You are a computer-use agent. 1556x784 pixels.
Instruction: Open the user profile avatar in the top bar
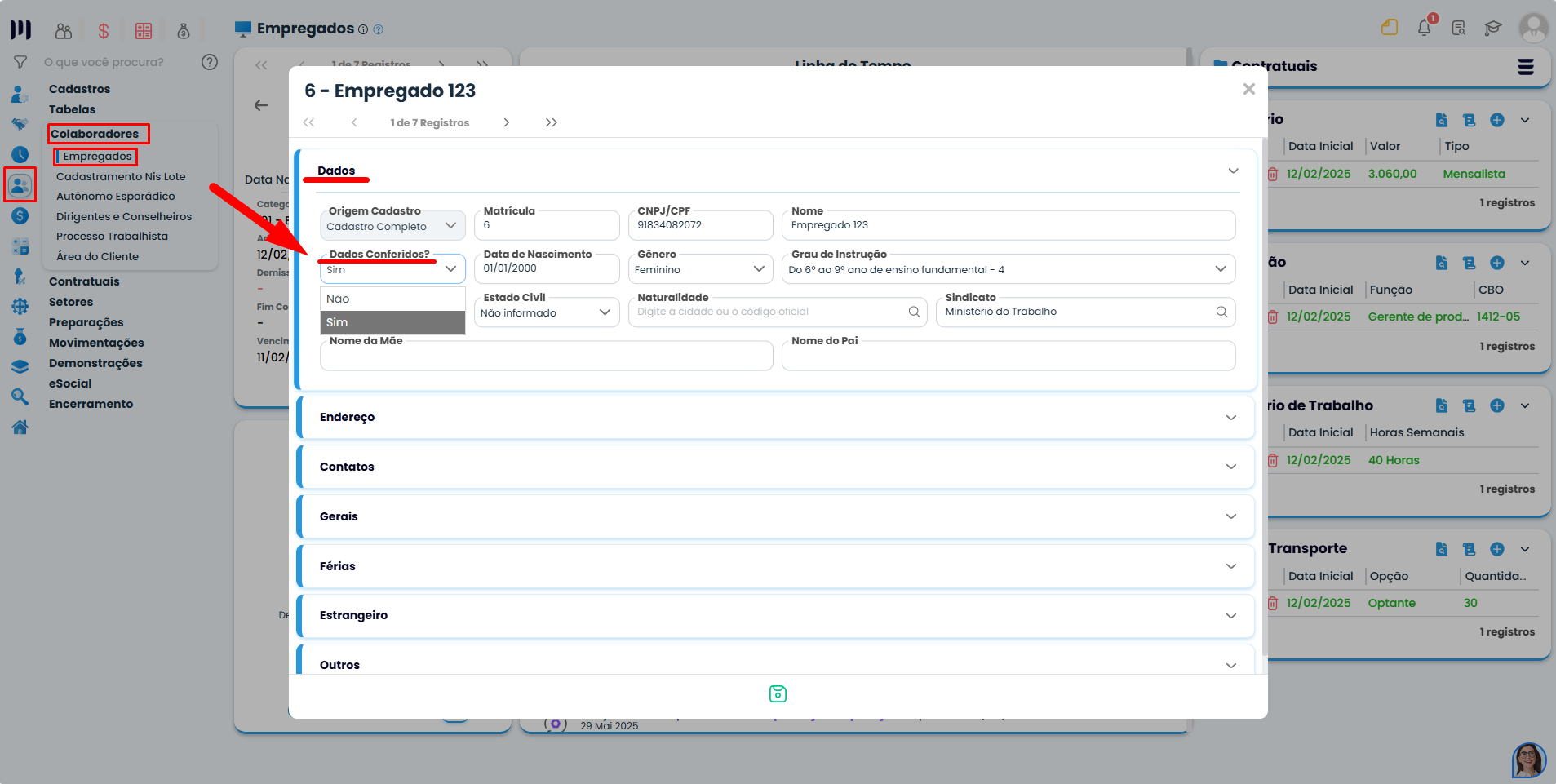1533,28
